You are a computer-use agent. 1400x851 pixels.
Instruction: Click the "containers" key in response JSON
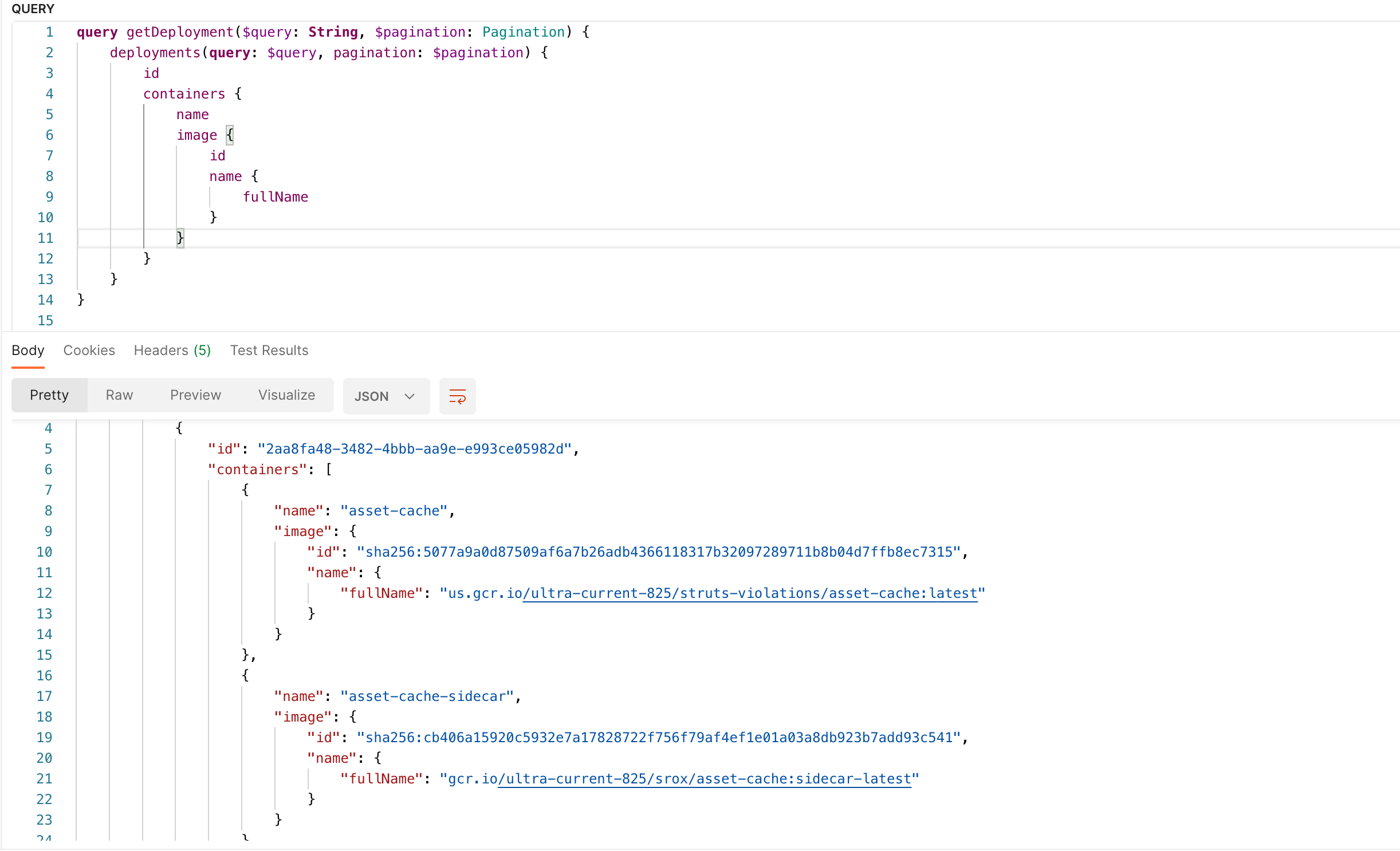(x=257, y=470)
